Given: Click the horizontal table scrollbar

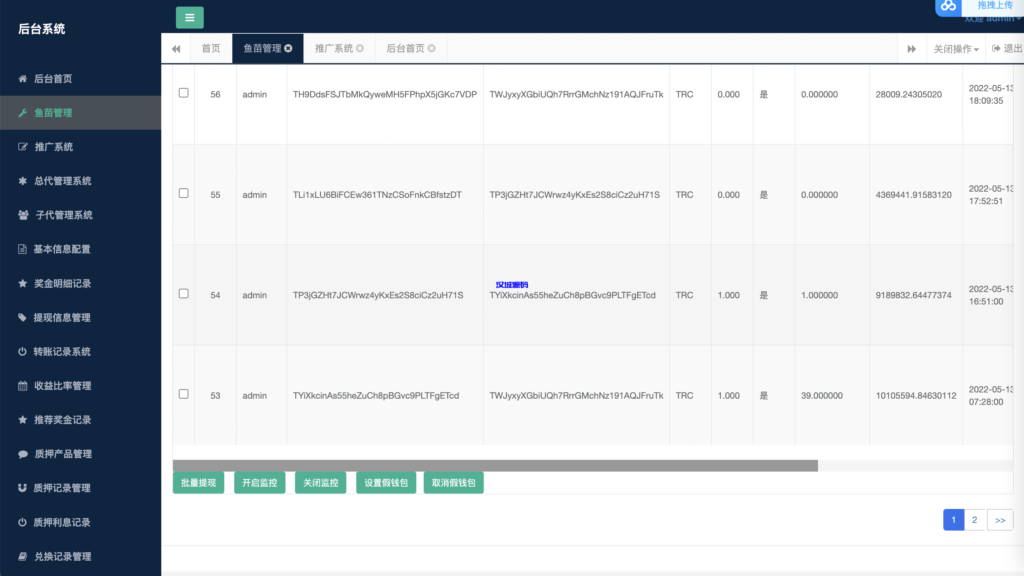Looking at the screenshot, I should click(x=495, y=465).
